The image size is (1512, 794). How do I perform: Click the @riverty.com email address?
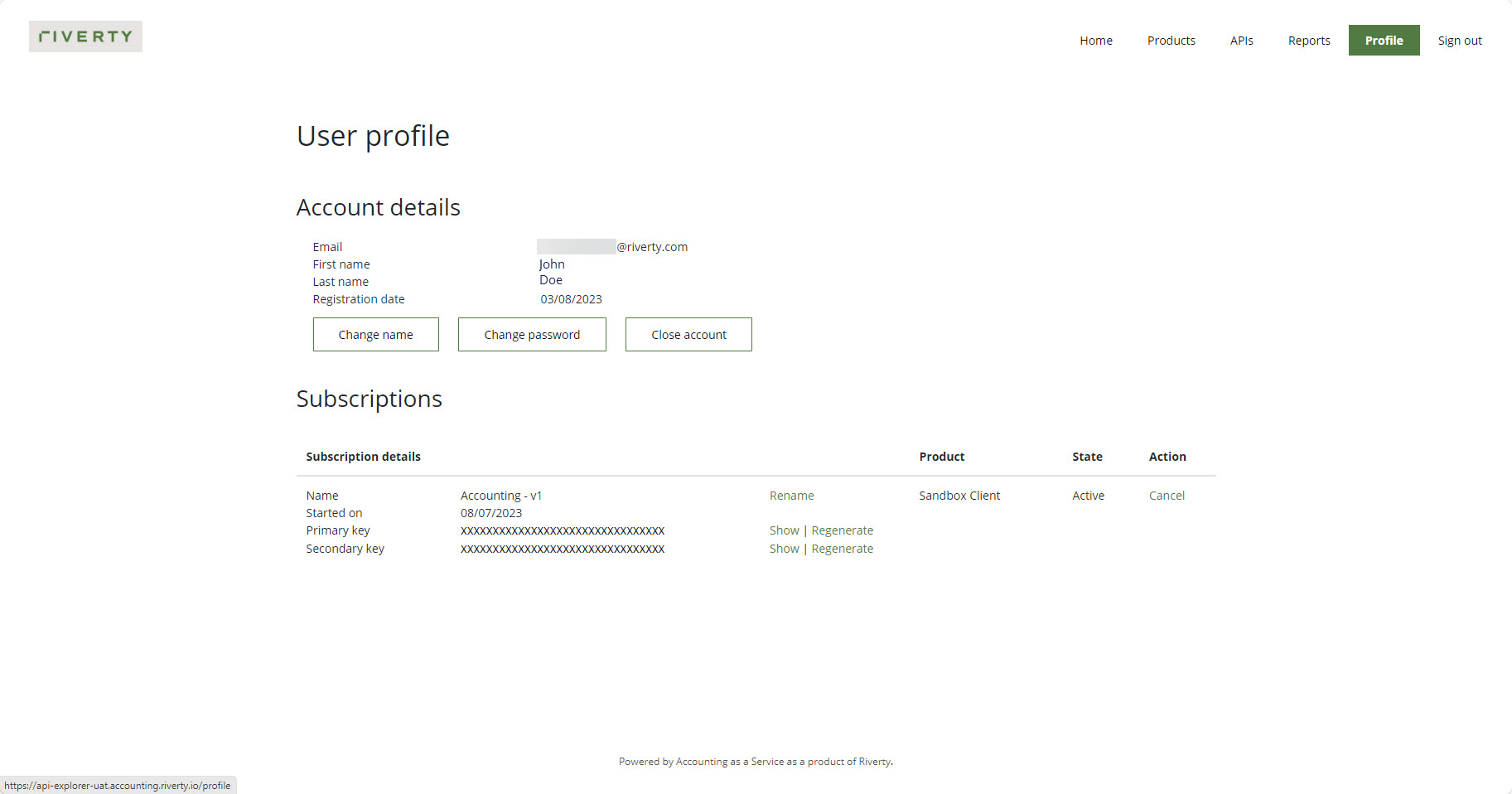[x=613, y=247]
